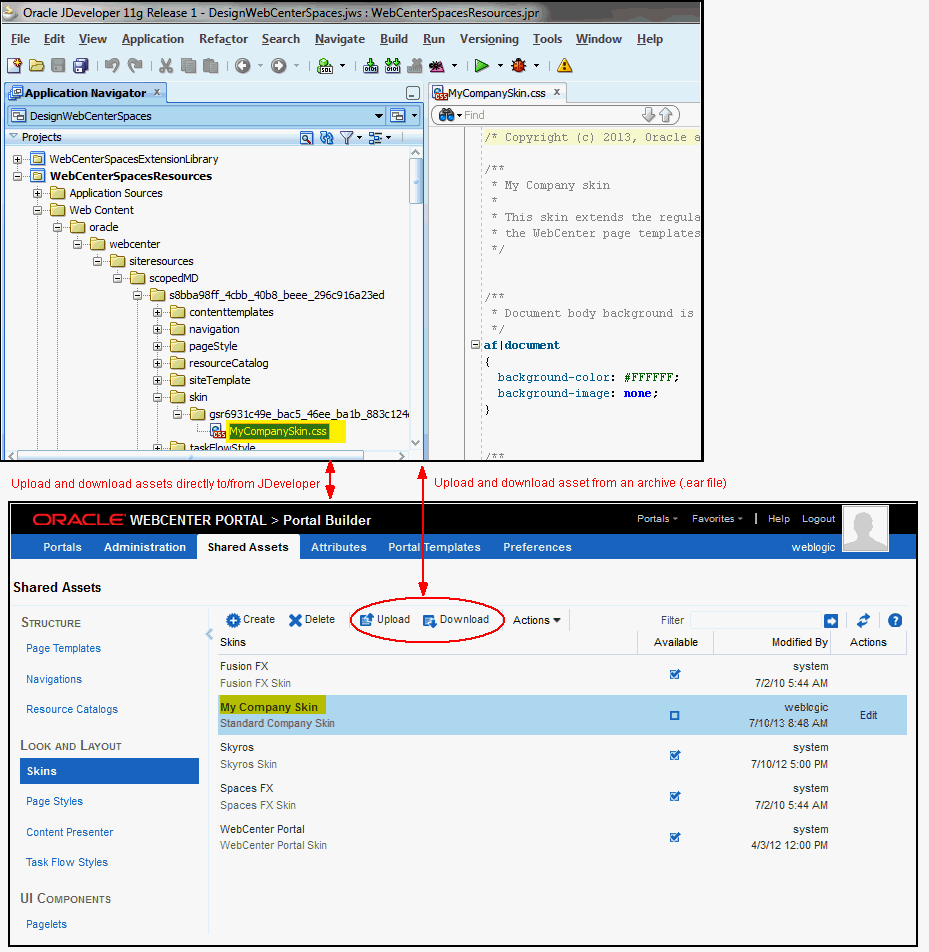Click the Navigator display options icon
Image resolution: width=929 pixels, height=952 pixels.
pyautogui.click(x=376, y=138)
